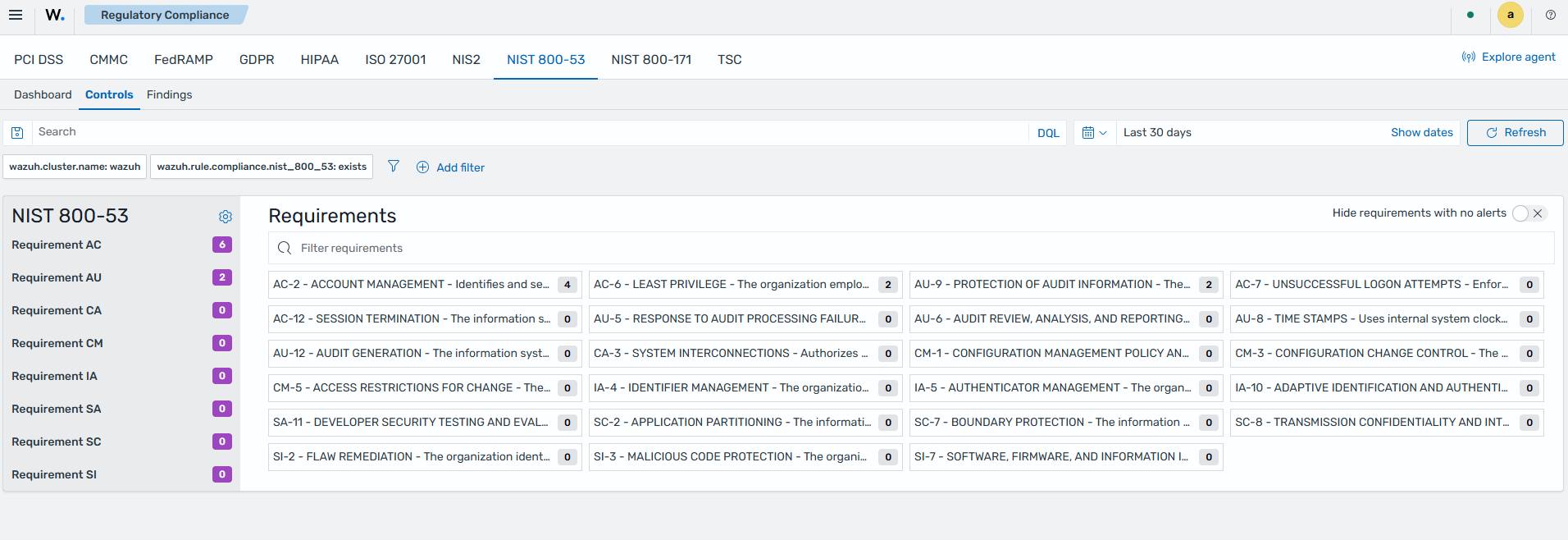Image resolution: width=1568 pixels, height=540 pixels.
Task: Open SI-7 SOFTWARE, FIRMWARE, AND INFORMATION card
Action: point(1066,457)
